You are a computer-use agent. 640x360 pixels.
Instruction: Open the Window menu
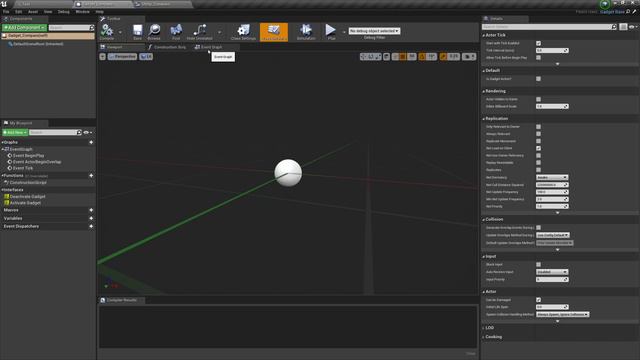pos(82,12)
